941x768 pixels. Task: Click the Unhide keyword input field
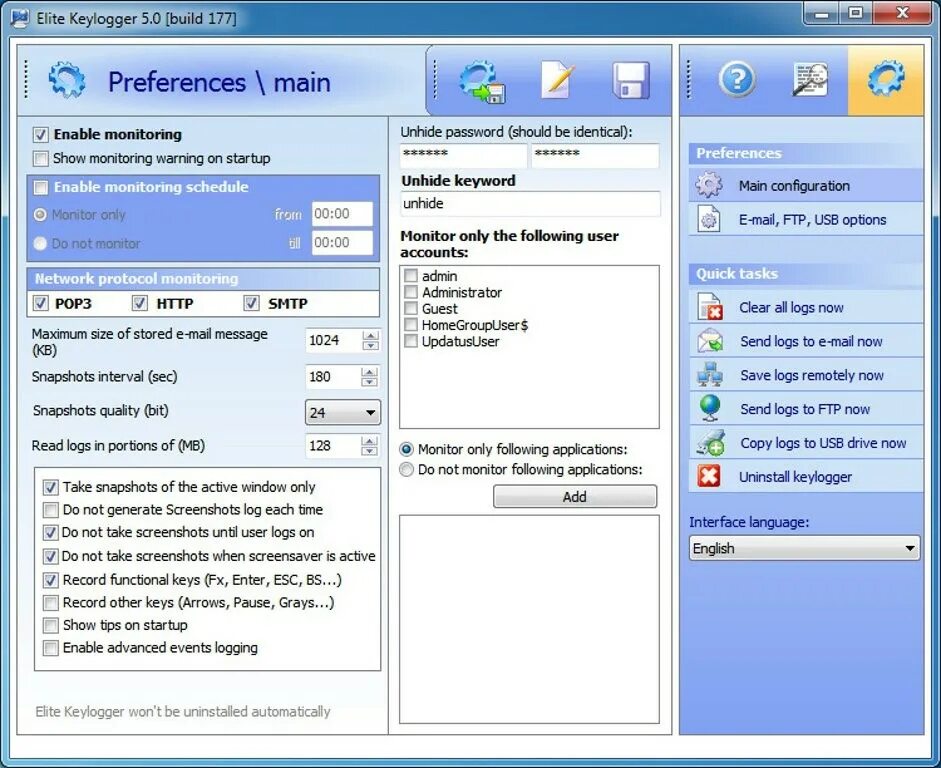click(x=530, y=203)
